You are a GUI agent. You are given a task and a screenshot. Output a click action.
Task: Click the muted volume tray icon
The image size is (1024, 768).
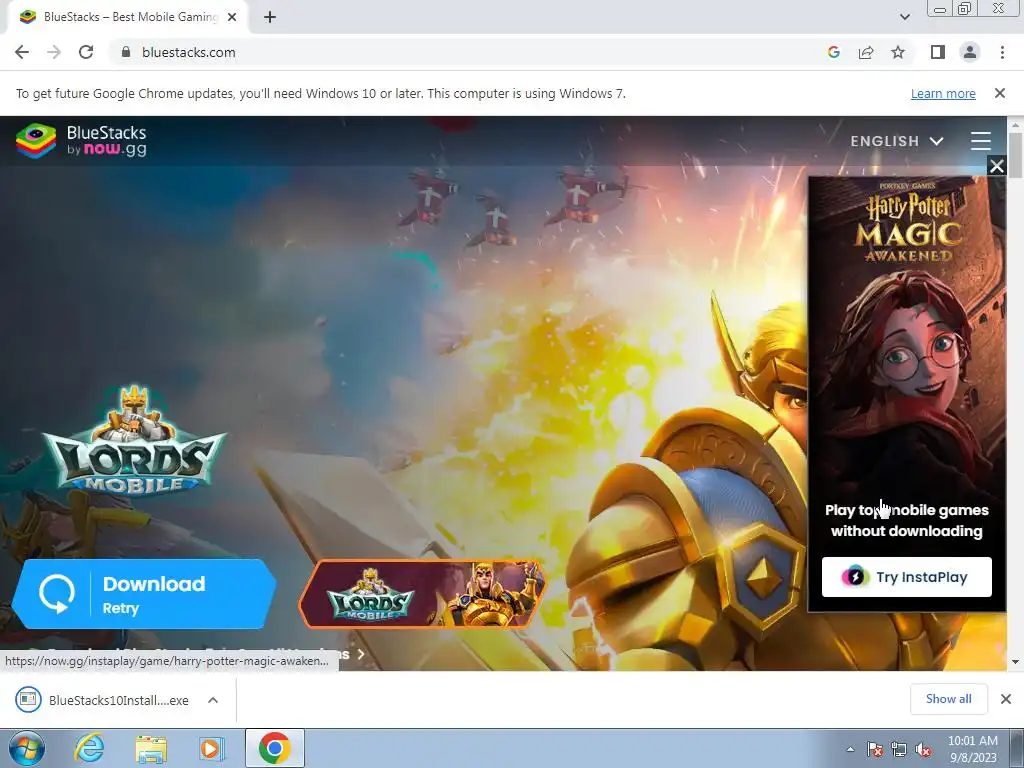coord(923,750)
